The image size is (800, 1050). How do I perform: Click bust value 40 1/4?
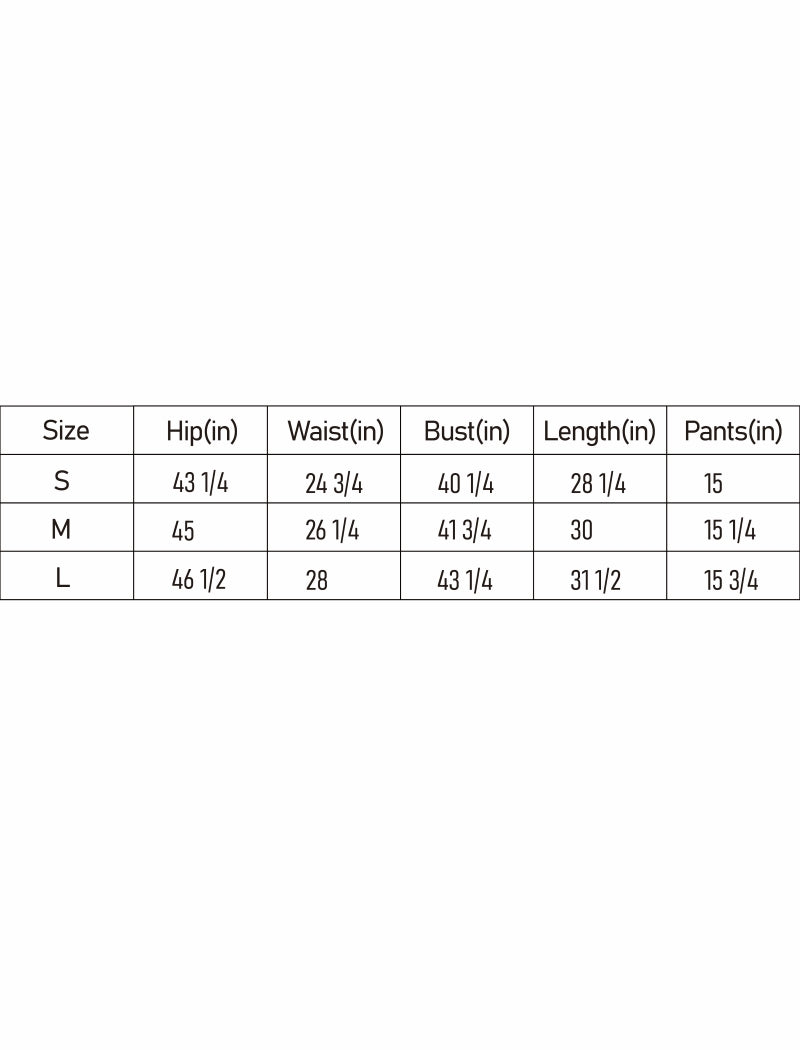pos(466,484)
